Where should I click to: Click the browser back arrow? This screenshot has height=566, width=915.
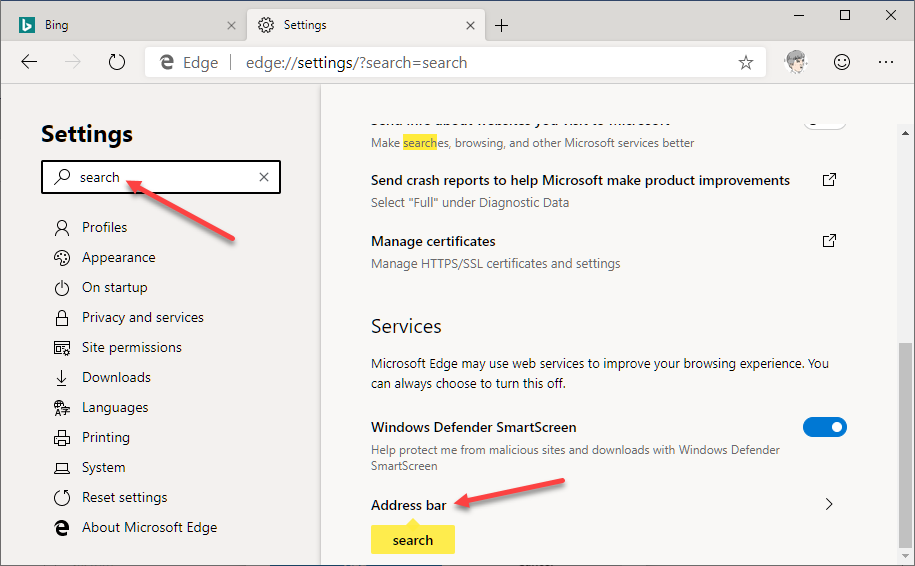(29, 62)
